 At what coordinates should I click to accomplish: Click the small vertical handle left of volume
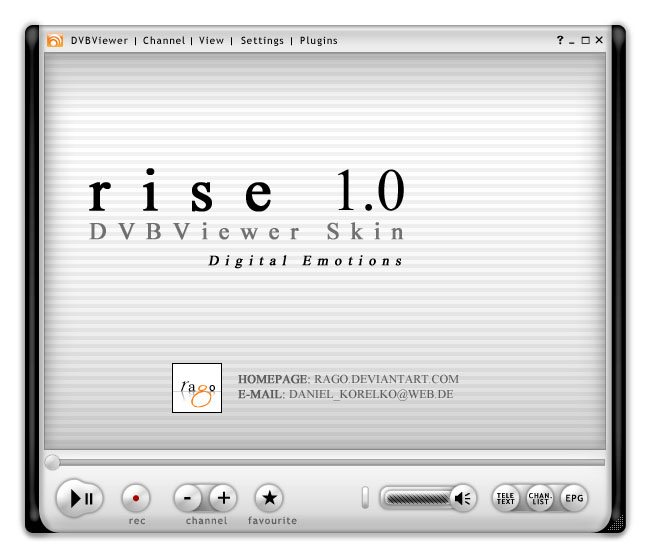coord(365,497)
